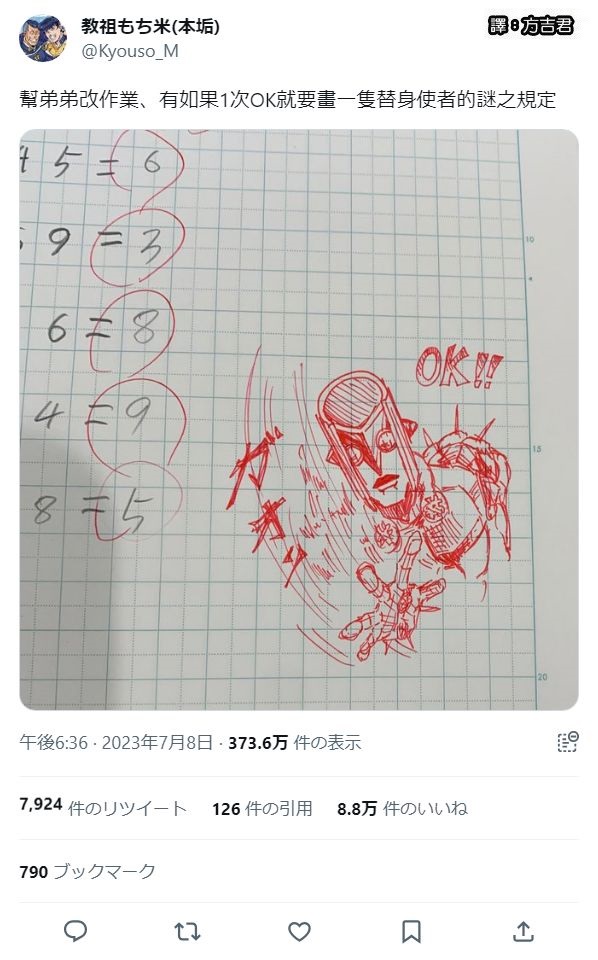View the 126 件の引用 quotes

263,808
